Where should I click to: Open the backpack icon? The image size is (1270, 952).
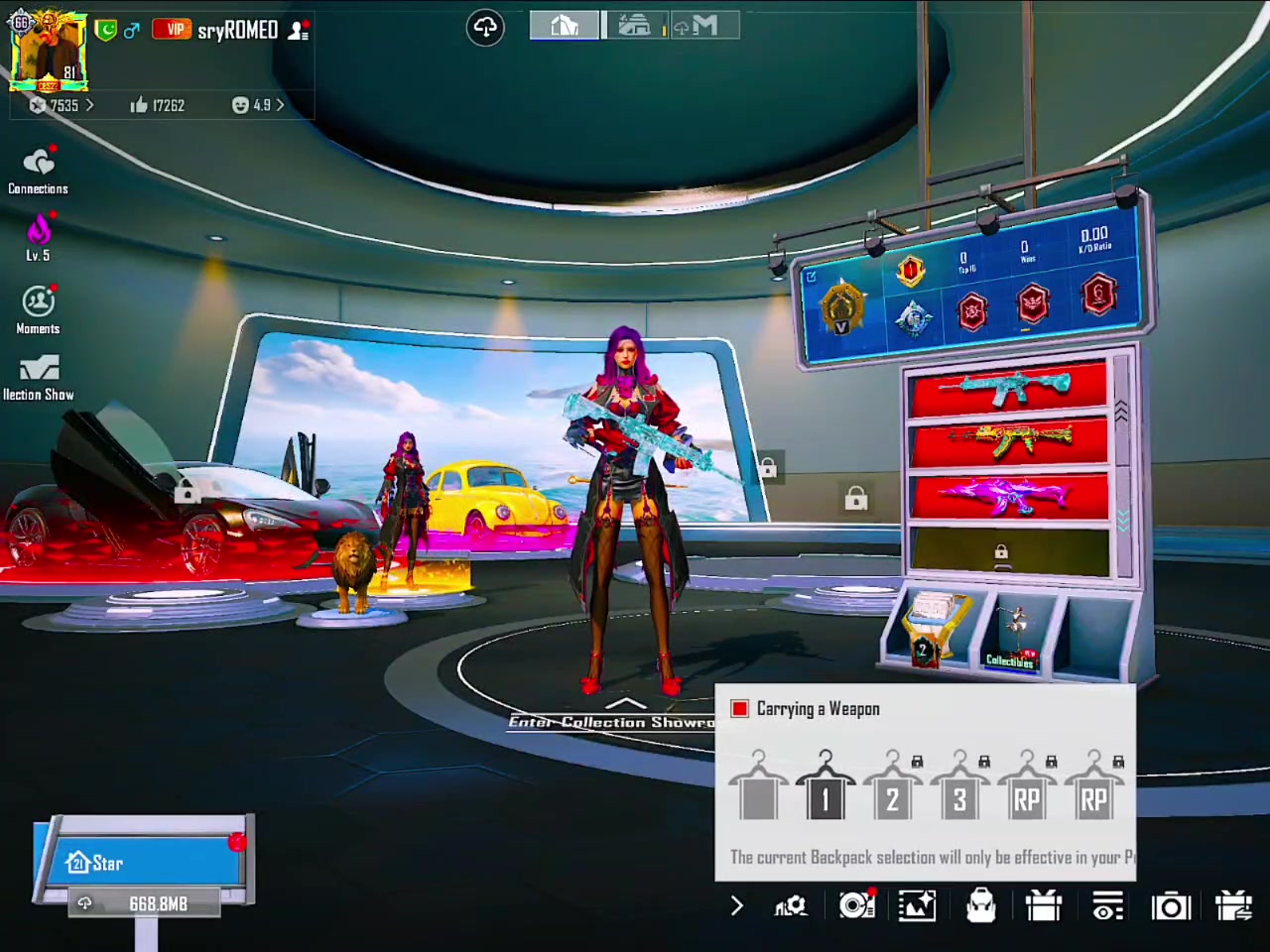point(980,905)
